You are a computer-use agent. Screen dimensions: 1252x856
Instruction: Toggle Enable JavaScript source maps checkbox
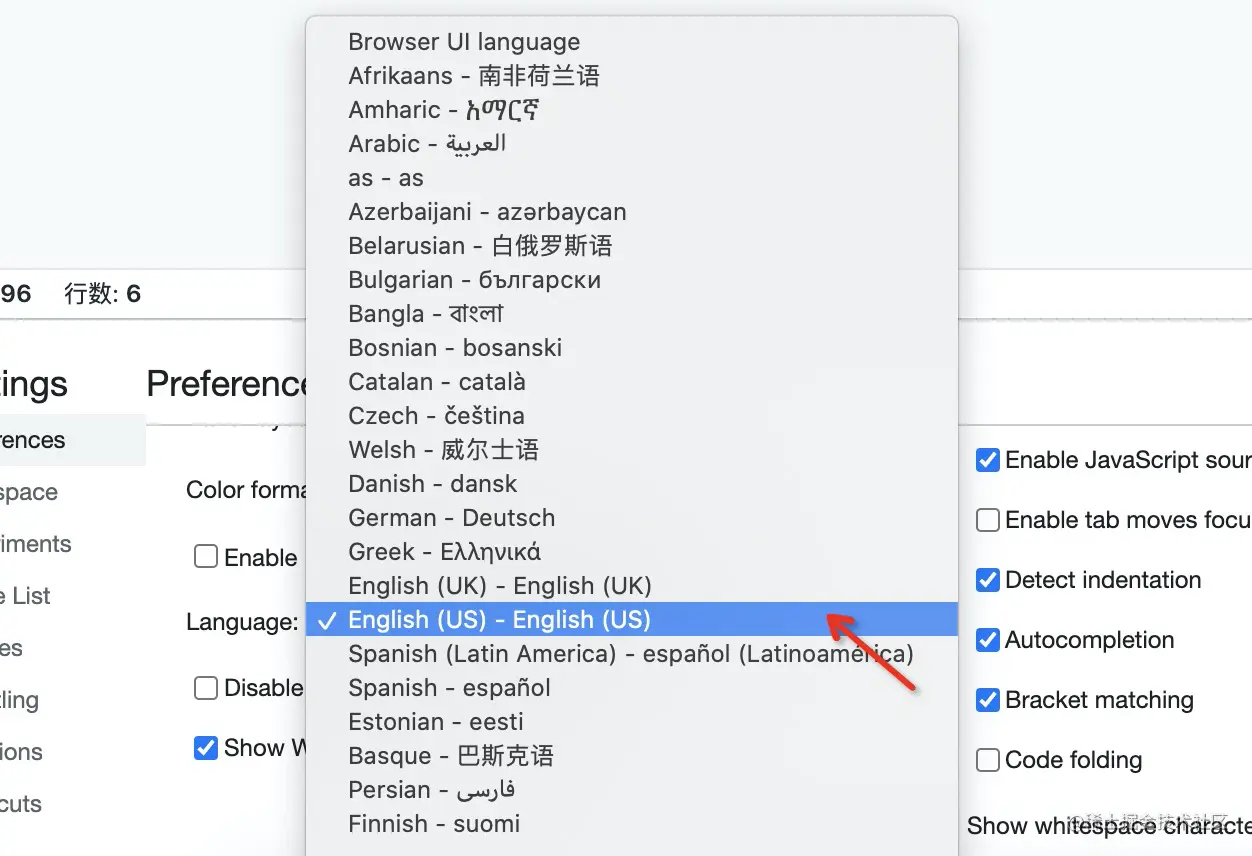click(988, 460)
